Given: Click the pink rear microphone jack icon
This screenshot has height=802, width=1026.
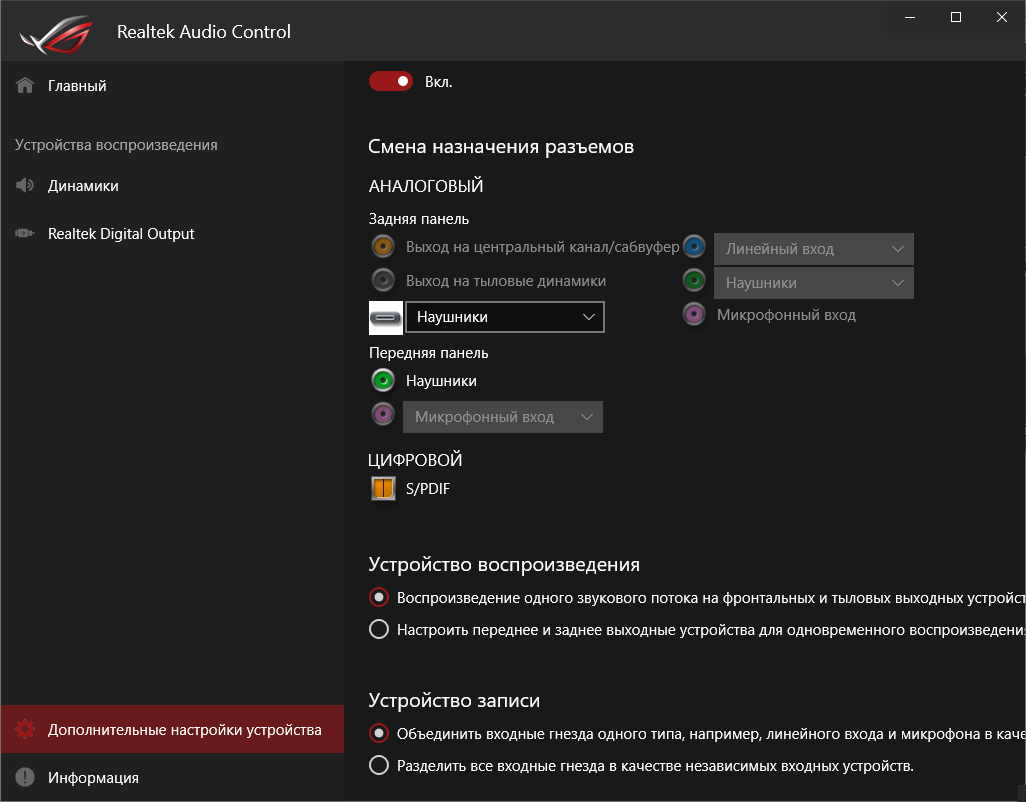Looking at the screenshot, I should [x=695, y=314].
